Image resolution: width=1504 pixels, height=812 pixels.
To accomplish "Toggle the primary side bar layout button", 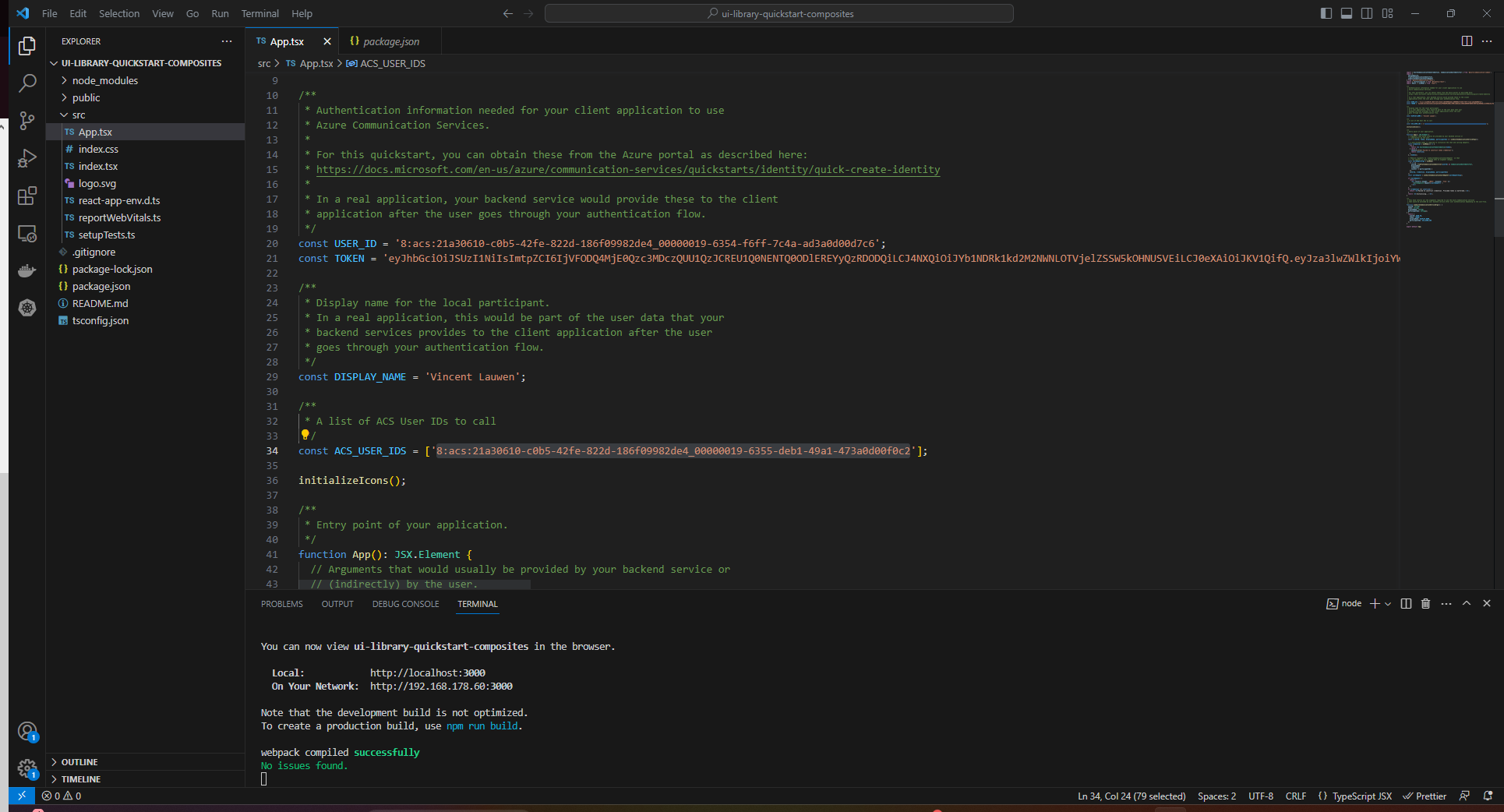I will tap(1326, 13).
